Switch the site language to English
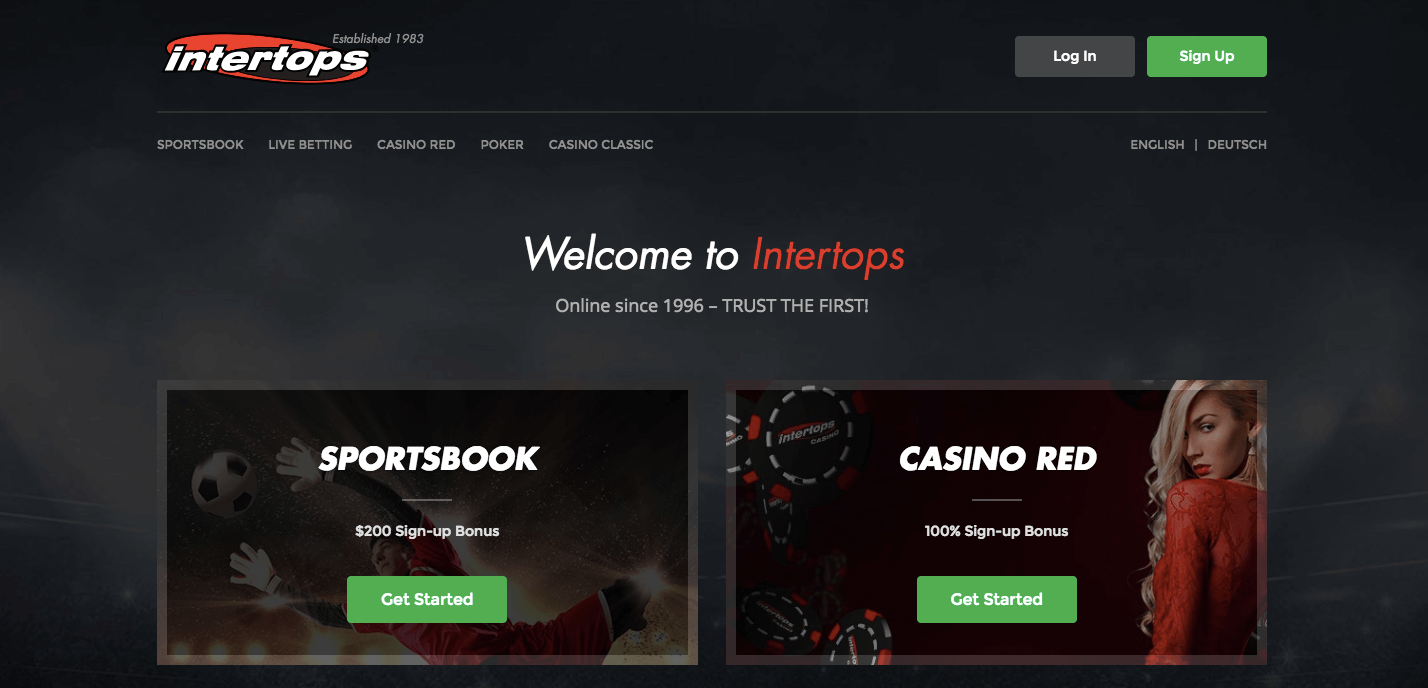1428x688 pixels. (x=1157, y=145)
